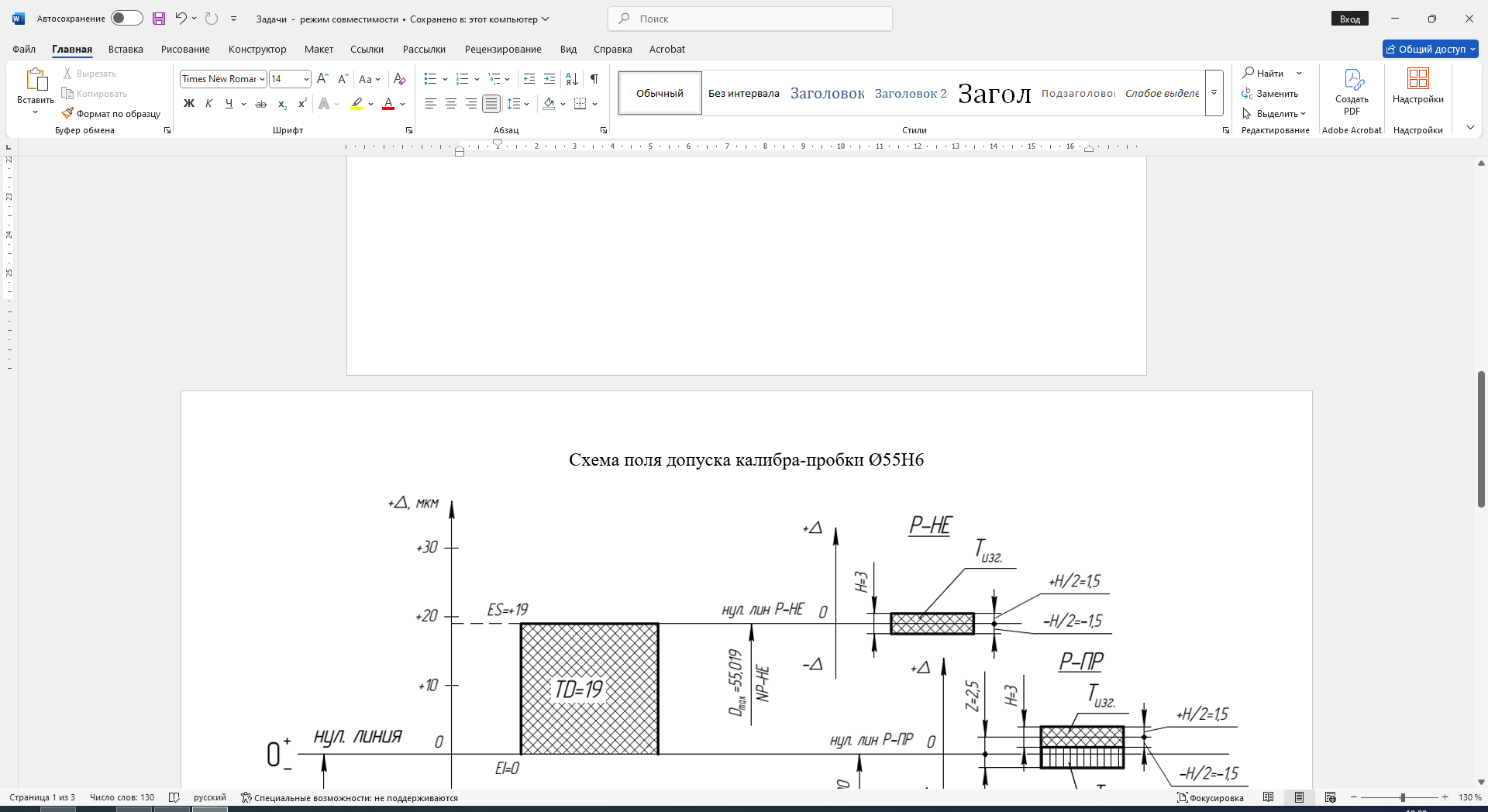Apply superscript formatting
1488x812 pixels.
click(302, 104)
